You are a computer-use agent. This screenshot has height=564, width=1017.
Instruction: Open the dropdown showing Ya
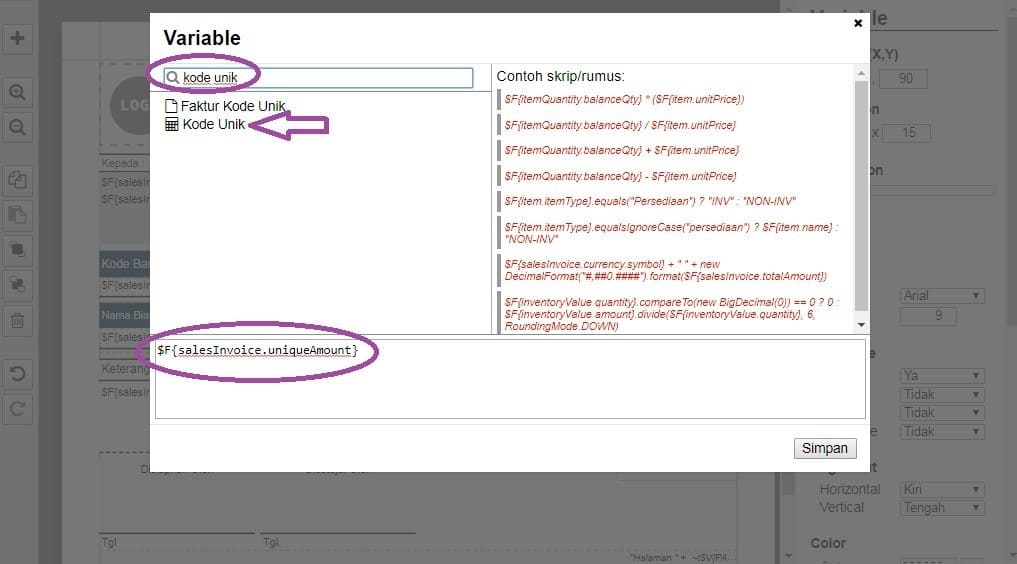click(942, 376)
